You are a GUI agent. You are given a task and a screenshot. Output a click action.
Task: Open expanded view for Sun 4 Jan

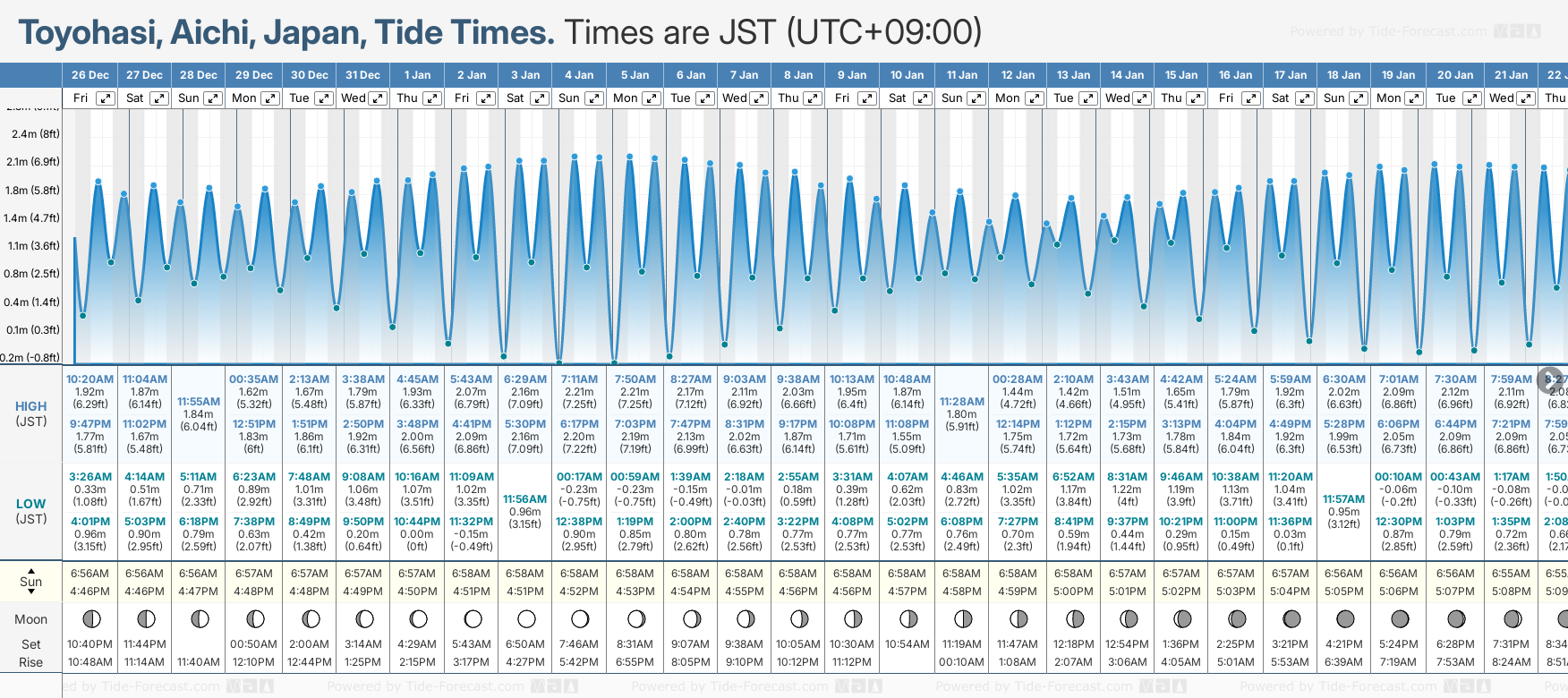[594, 98]
